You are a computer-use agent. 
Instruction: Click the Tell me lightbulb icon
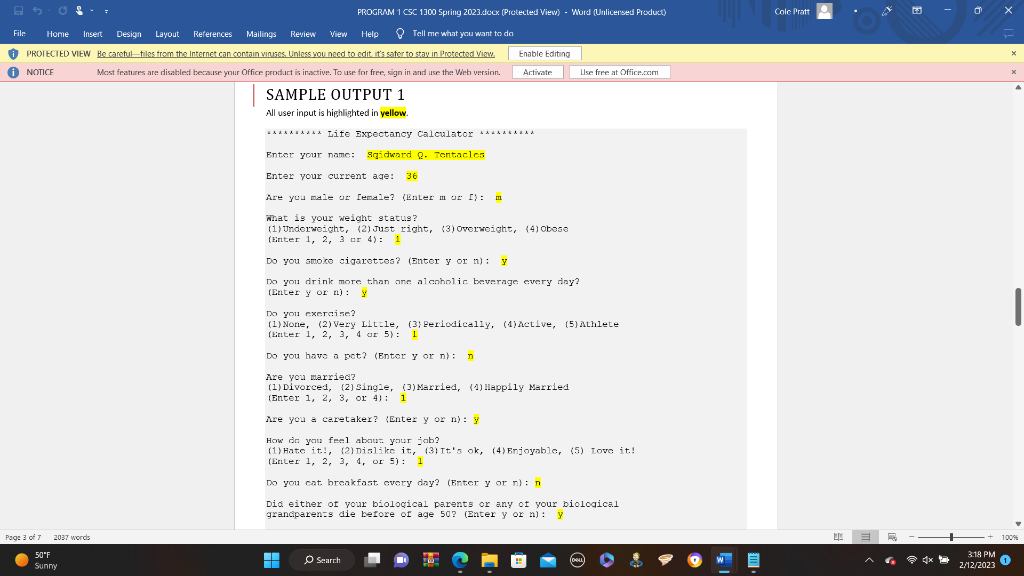pyautogui.click(x=400, y=33)
